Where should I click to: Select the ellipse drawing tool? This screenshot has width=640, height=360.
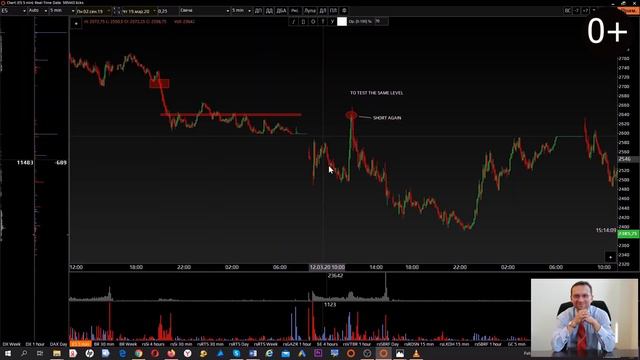pyautogui.click(x=313, y=21)
